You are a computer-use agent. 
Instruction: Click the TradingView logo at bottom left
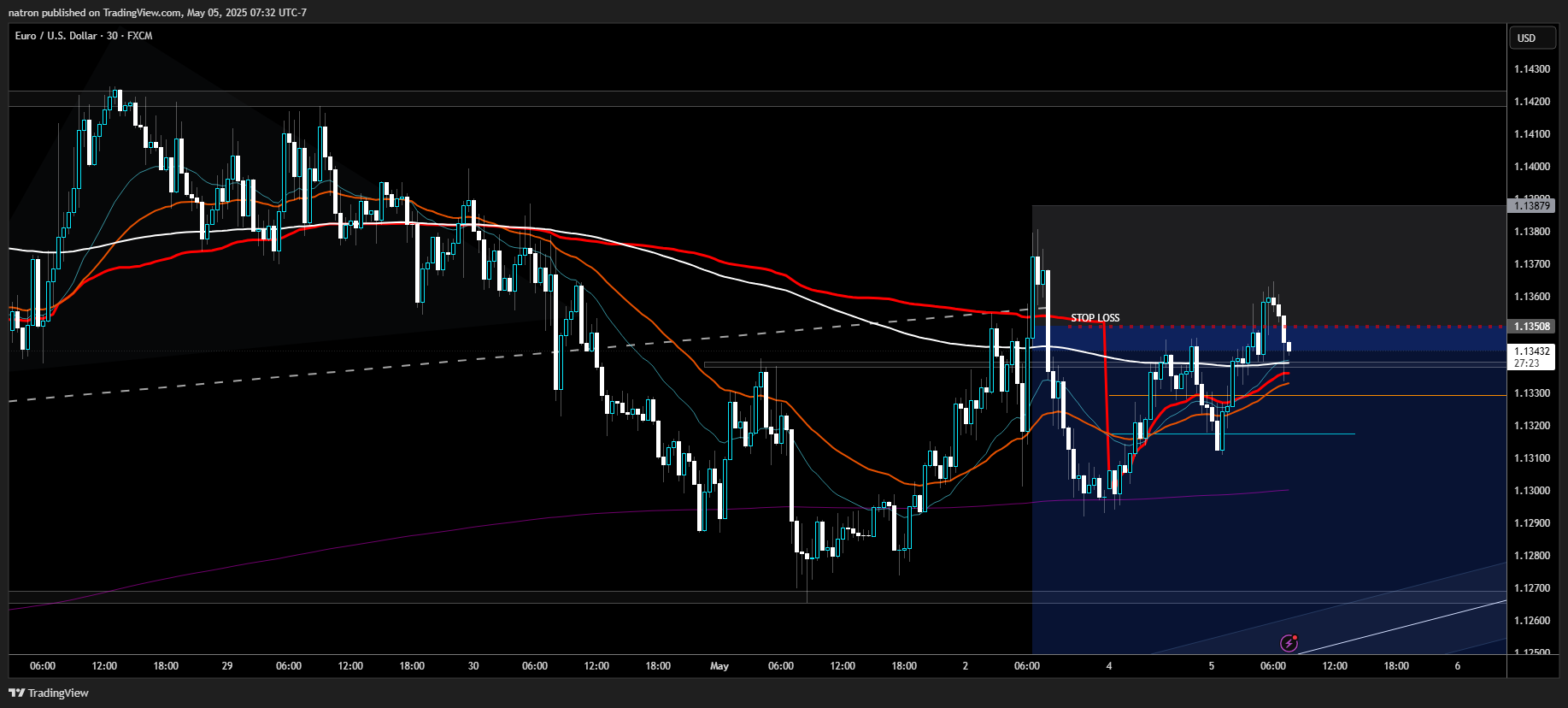click(x=49, y=693)
